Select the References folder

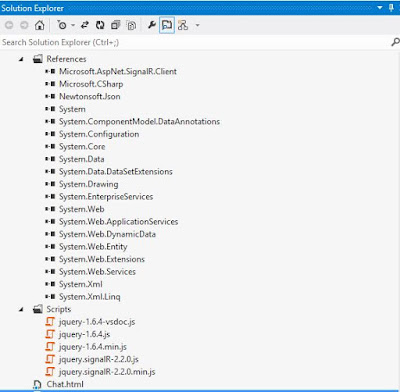[66, 59]
